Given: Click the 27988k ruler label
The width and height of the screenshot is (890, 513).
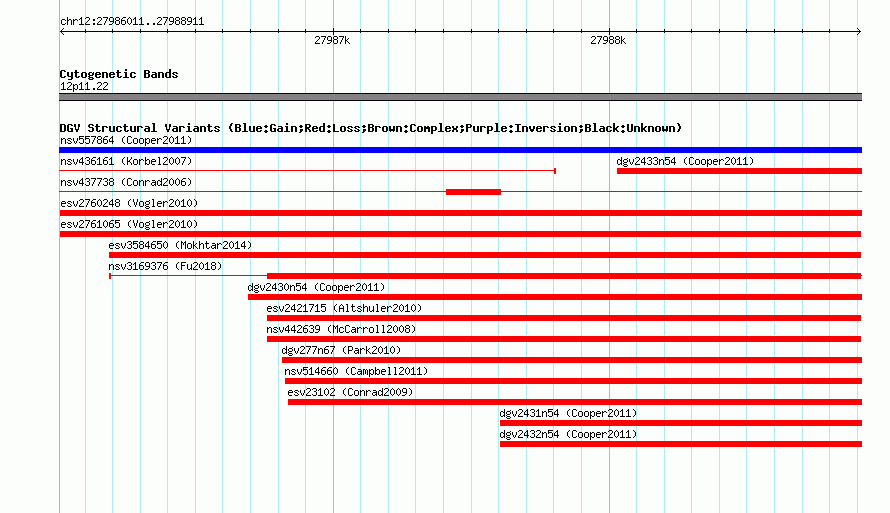Looking at the screenshot, I should coord(608,40).
